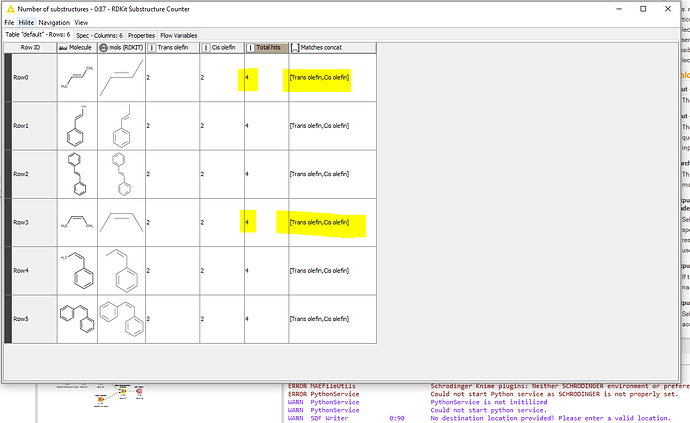Click Row3 Molecule structure thumbnail
The image size is (690, 423).
click(x=77, y=222)
